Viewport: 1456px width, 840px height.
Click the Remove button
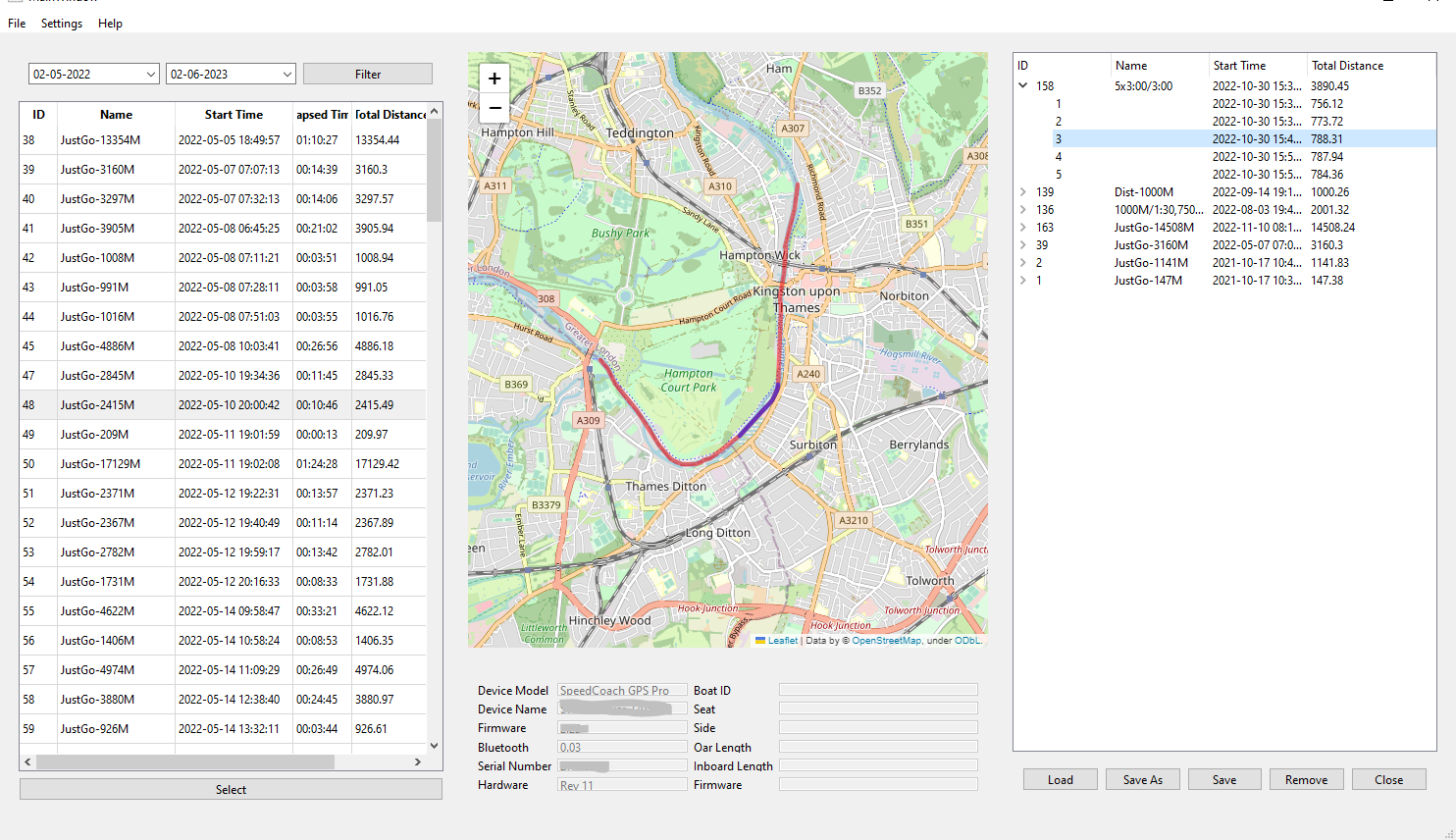(1307, 779)
